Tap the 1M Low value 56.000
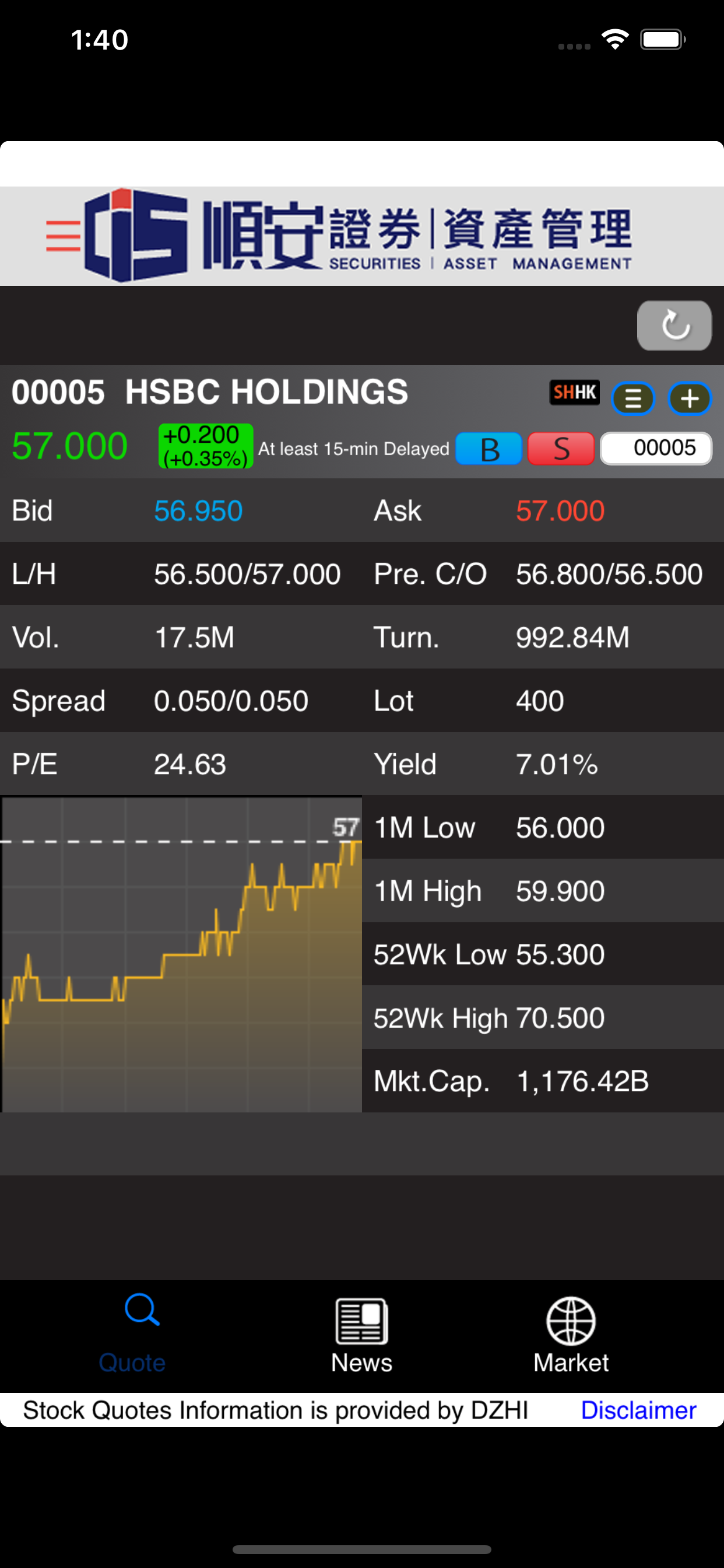This screenshot has width=724, height=1568. 560,828
